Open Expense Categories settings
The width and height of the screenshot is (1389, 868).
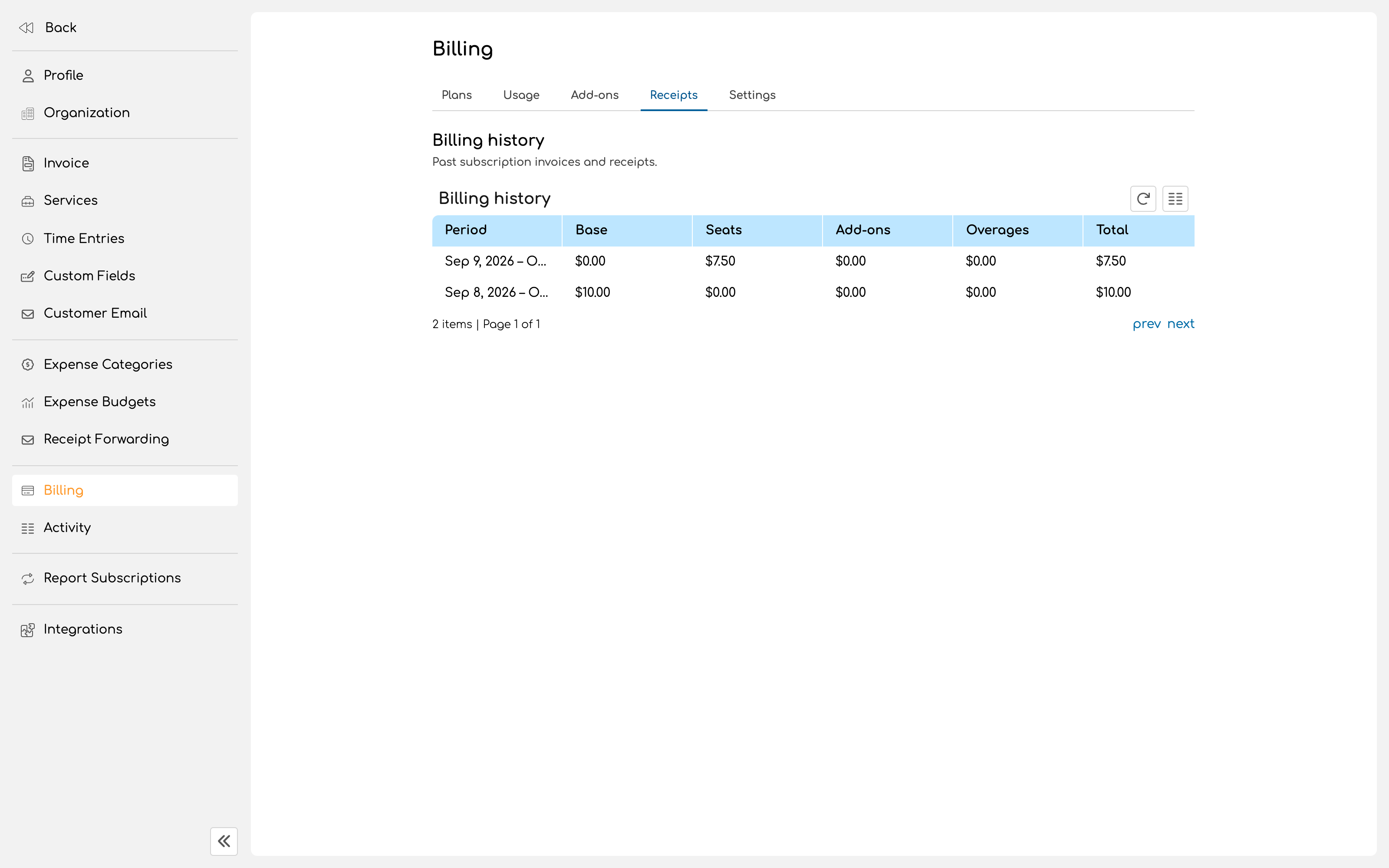pos(125,364)
